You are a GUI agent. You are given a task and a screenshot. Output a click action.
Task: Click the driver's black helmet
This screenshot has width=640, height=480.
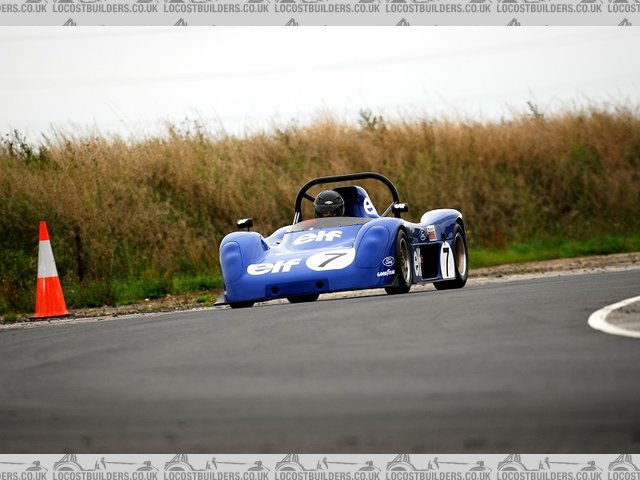point(329,203)
